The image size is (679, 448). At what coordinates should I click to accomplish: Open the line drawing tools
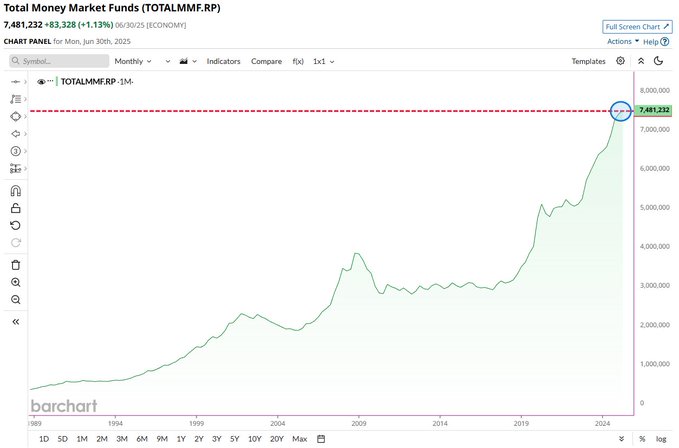[x=16, y=99]
